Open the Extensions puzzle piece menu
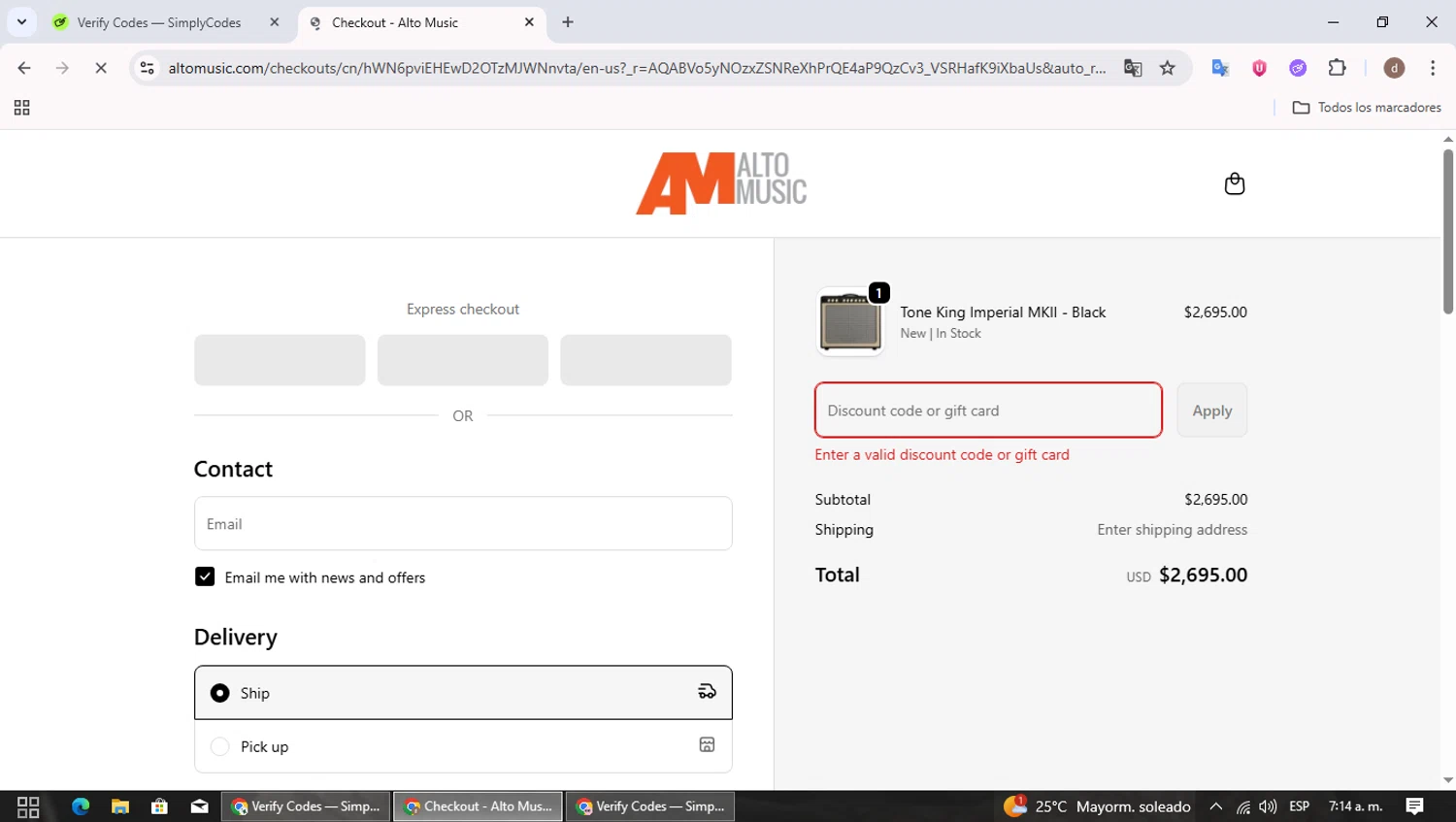The height and width of the screenshot is (822, 1456). coord(1337,68)
